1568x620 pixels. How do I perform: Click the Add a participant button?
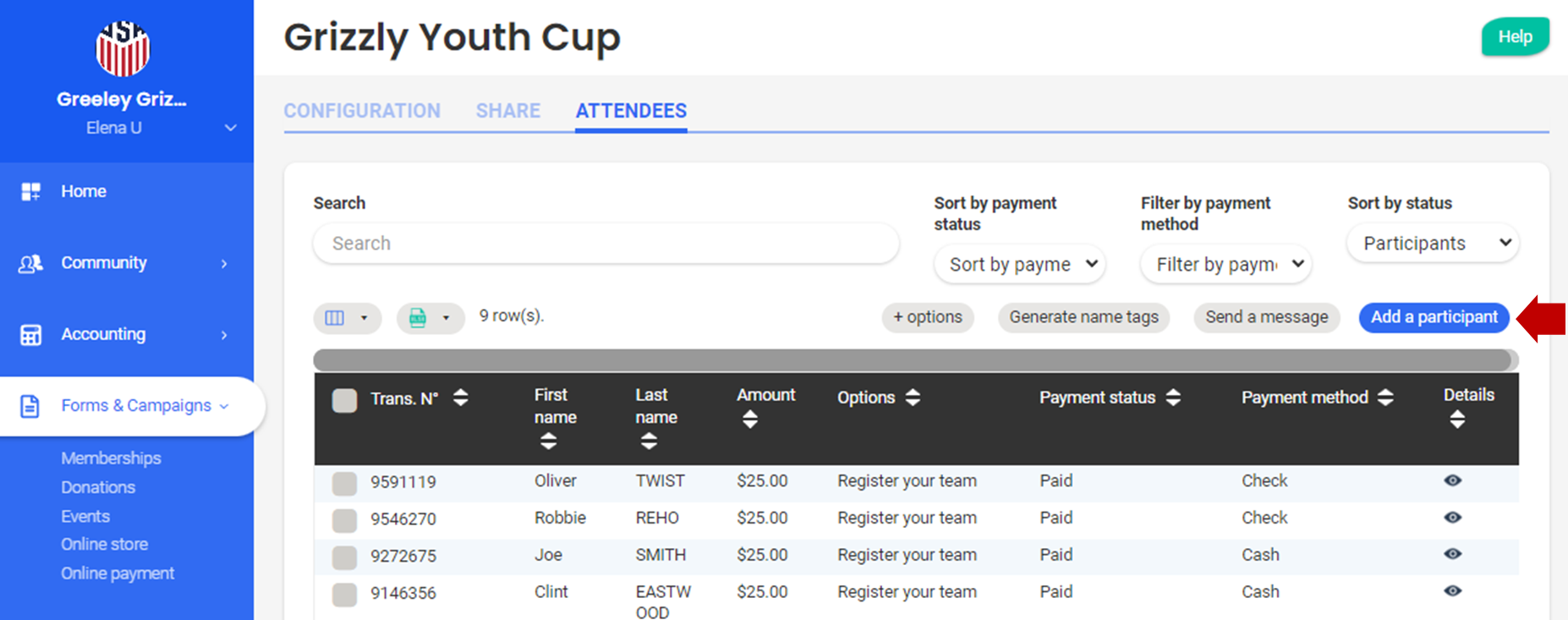click(1434, 317)
